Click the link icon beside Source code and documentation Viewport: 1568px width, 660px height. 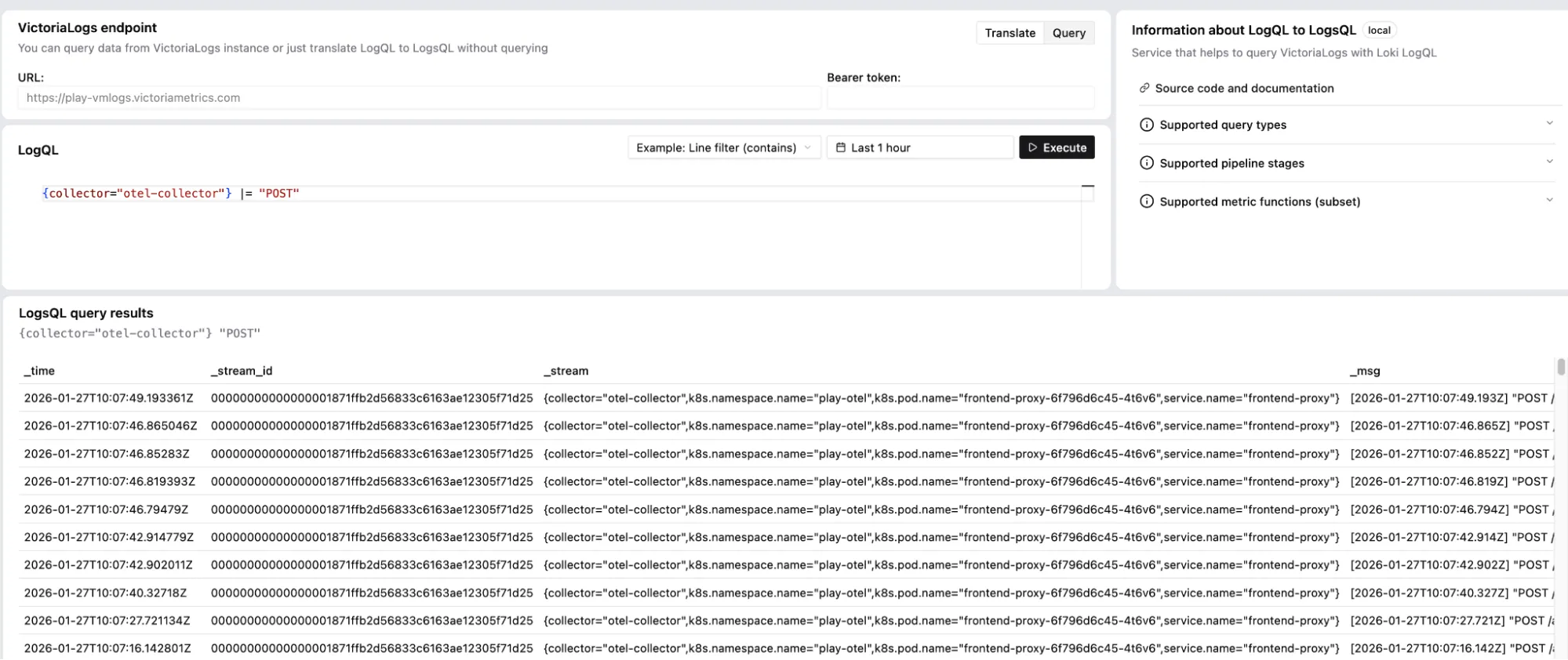click(1144, 89)
